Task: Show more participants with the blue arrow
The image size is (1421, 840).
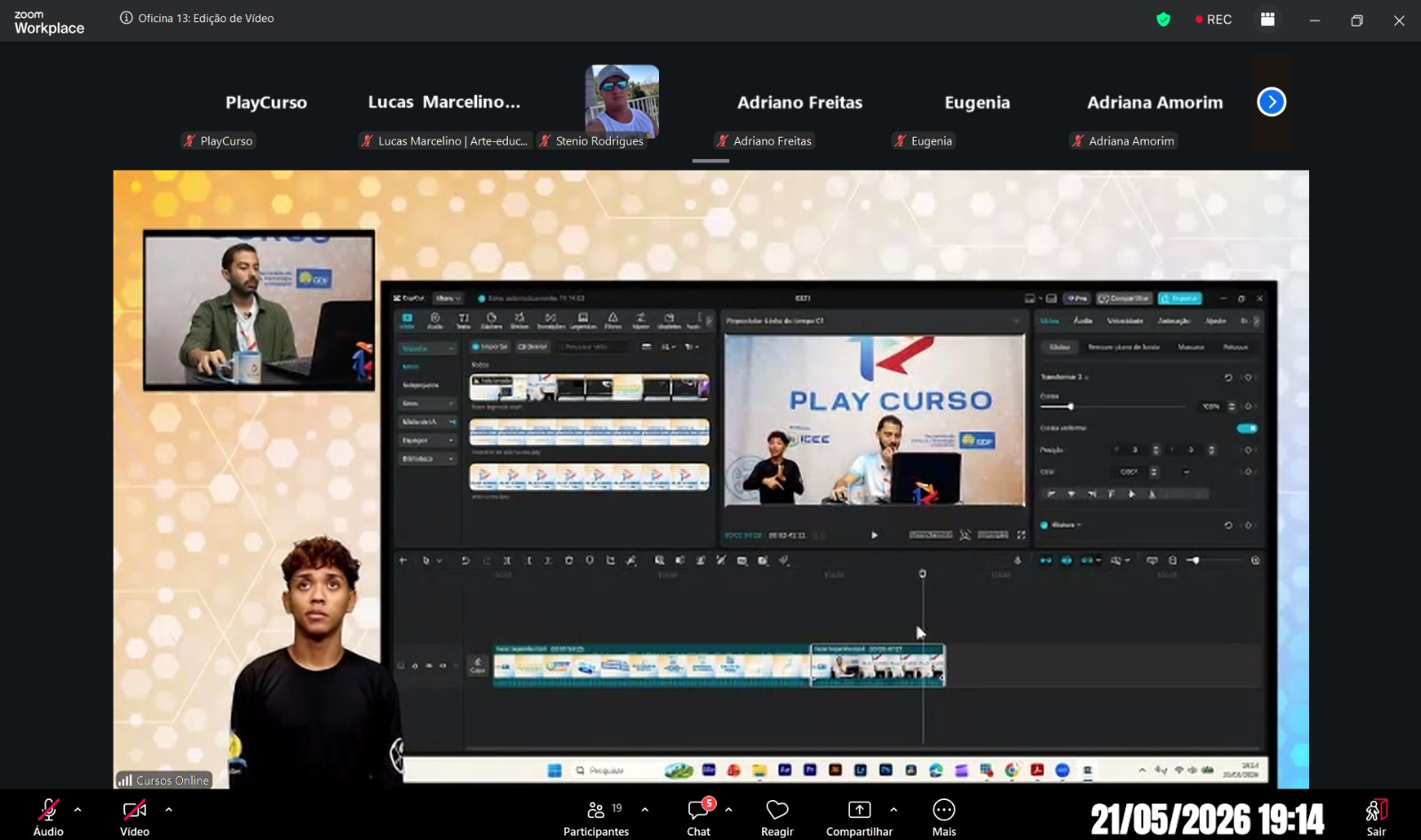Action: point(1272,102)
